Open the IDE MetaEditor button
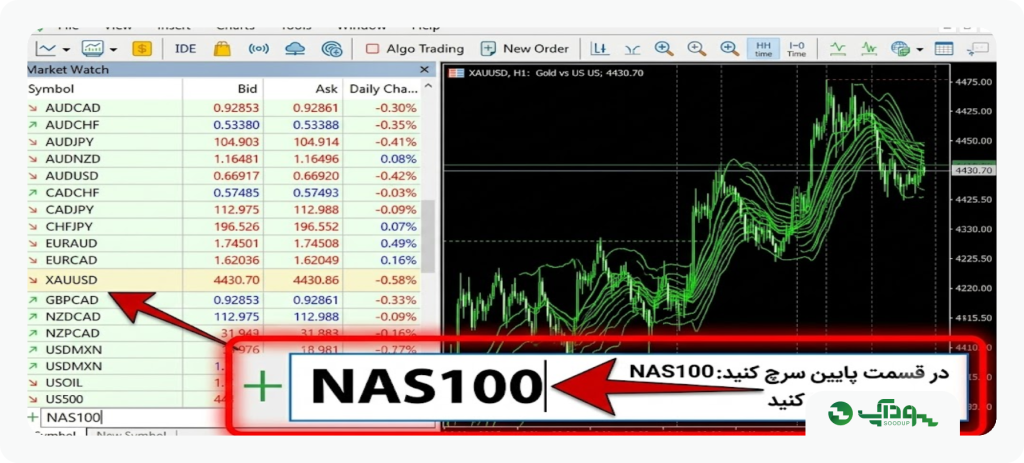This screenshot has height=463, width=1024. 185,48
